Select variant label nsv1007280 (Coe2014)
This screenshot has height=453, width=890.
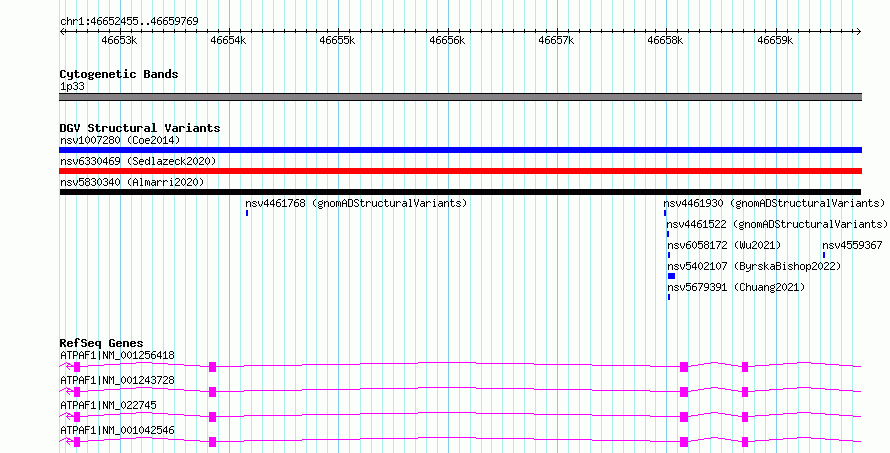[x=120, y=140]
